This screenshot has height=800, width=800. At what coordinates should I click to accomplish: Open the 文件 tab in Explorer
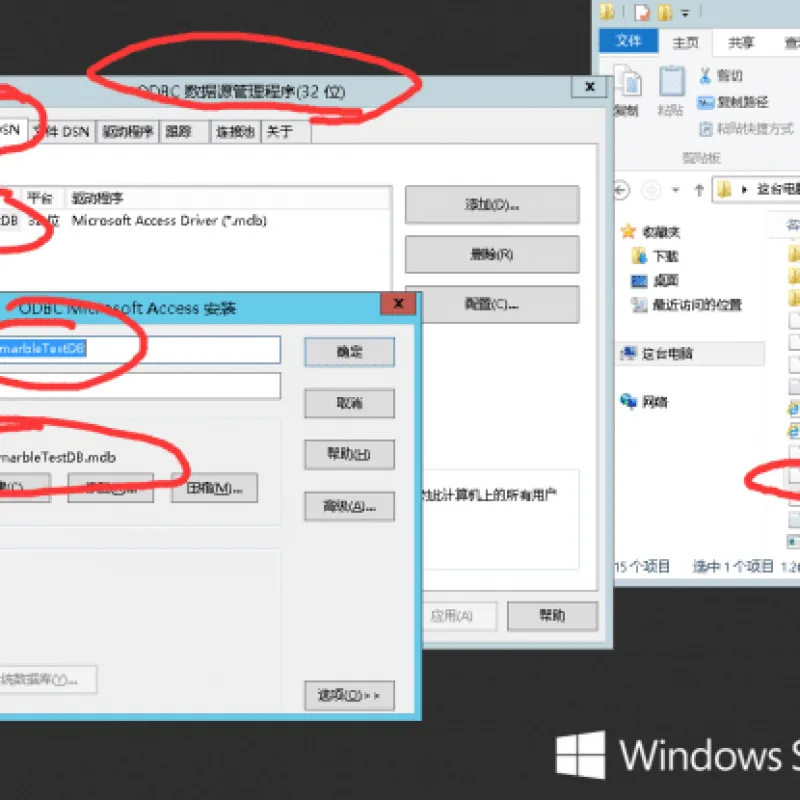pos(629,41)
